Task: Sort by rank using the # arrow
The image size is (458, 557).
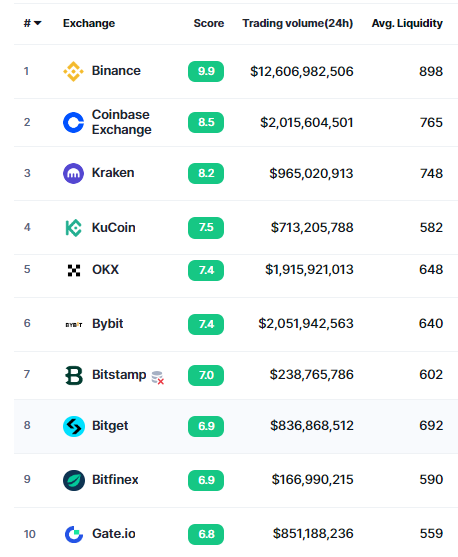Action: pos(32,23)
